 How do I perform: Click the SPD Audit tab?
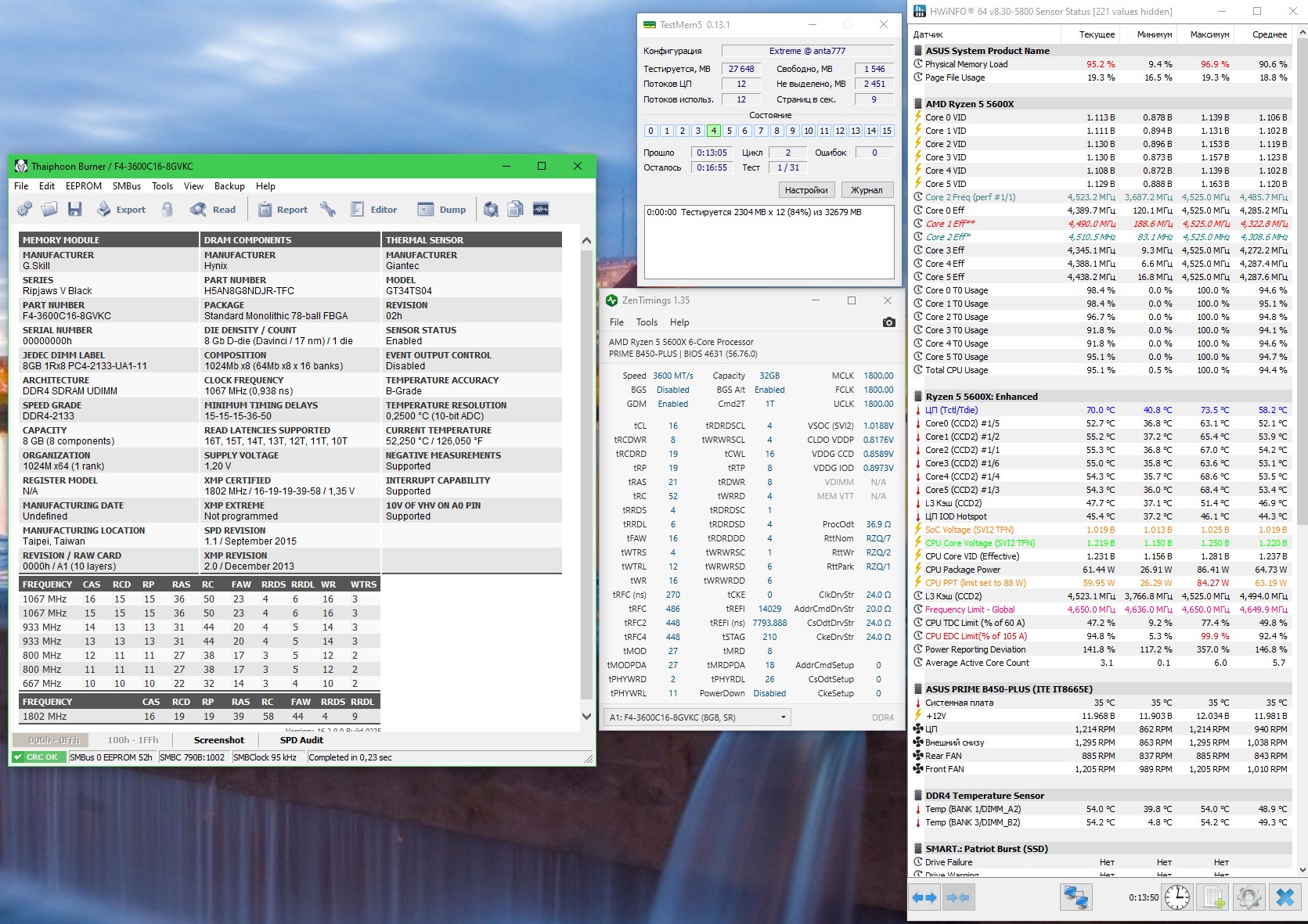301,740
